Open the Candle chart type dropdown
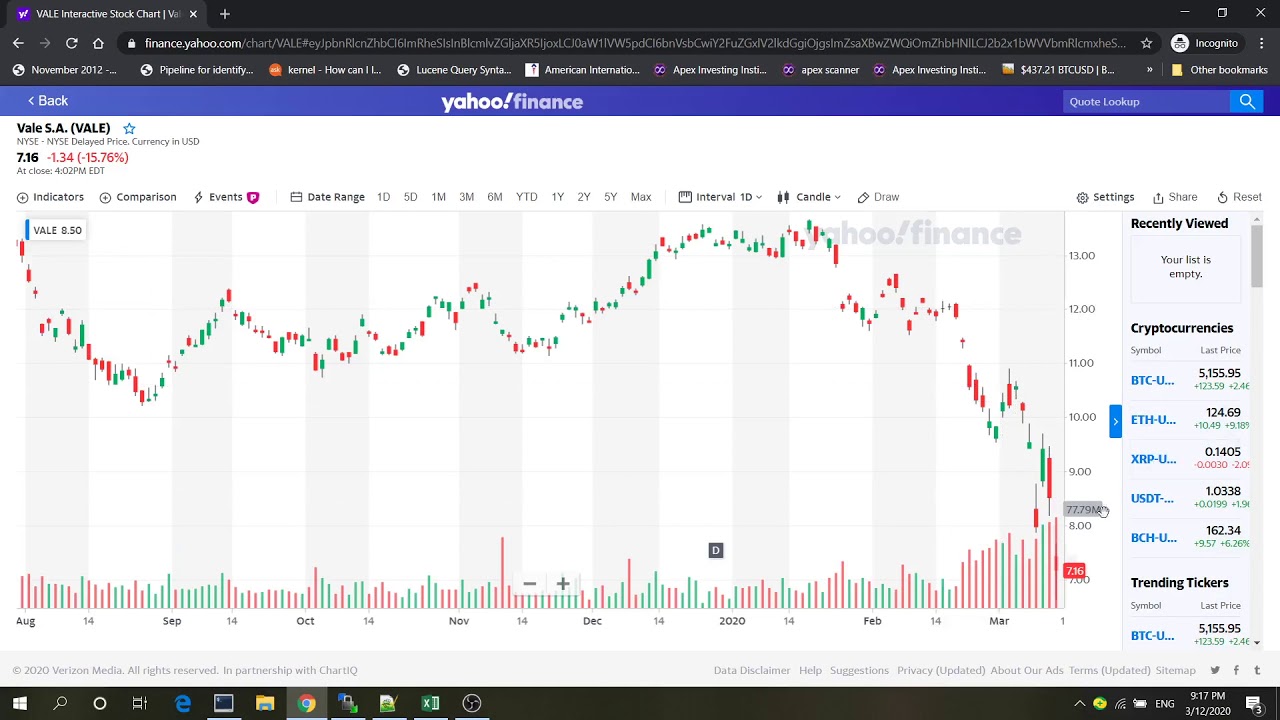 809,197
